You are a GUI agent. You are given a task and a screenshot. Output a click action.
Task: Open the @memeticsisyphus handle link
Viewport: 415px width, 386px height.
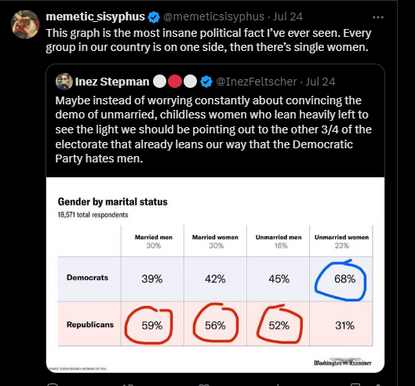(213, 17)
